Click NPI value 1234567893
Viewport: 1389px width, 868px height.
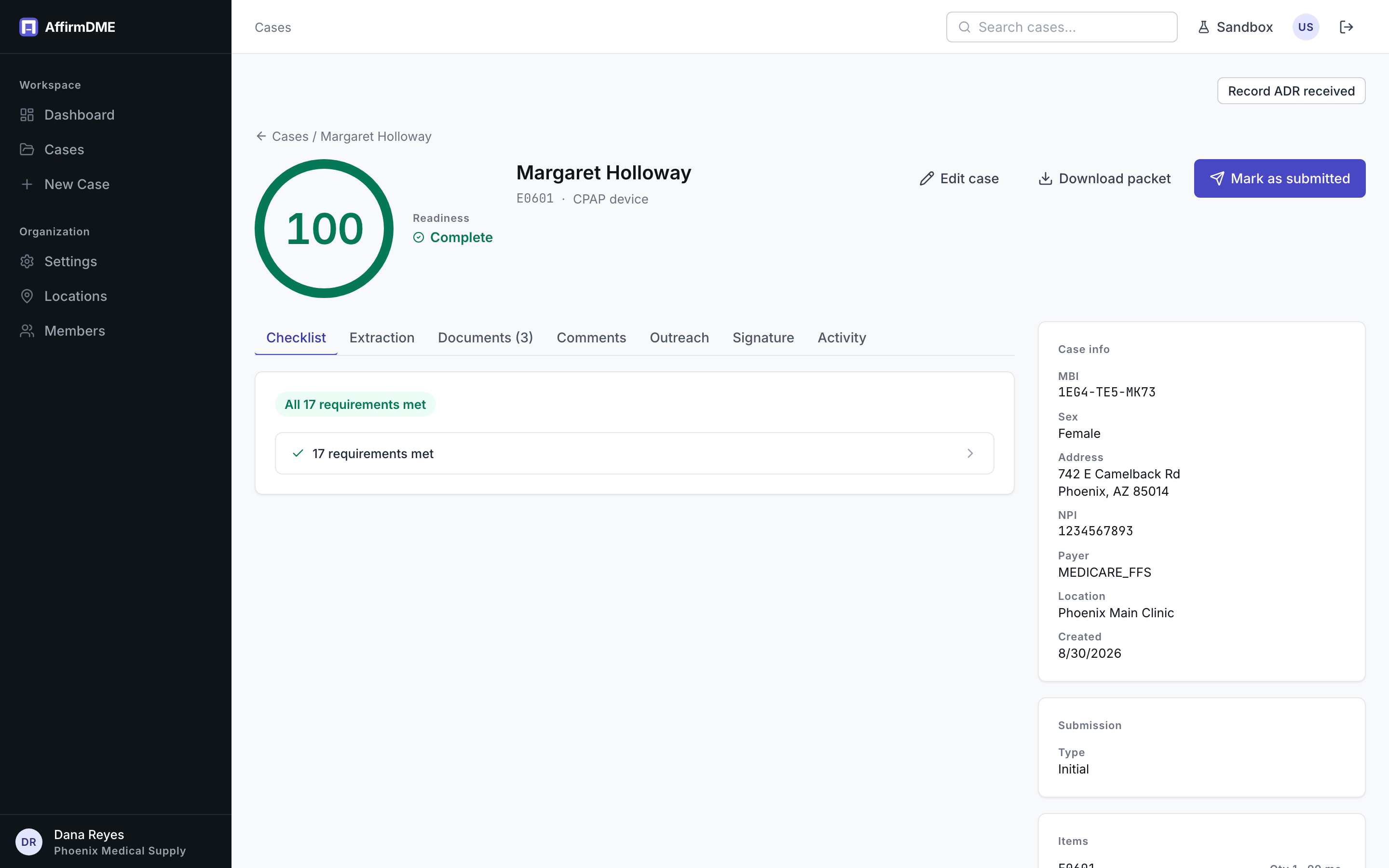click(1095, 531)
